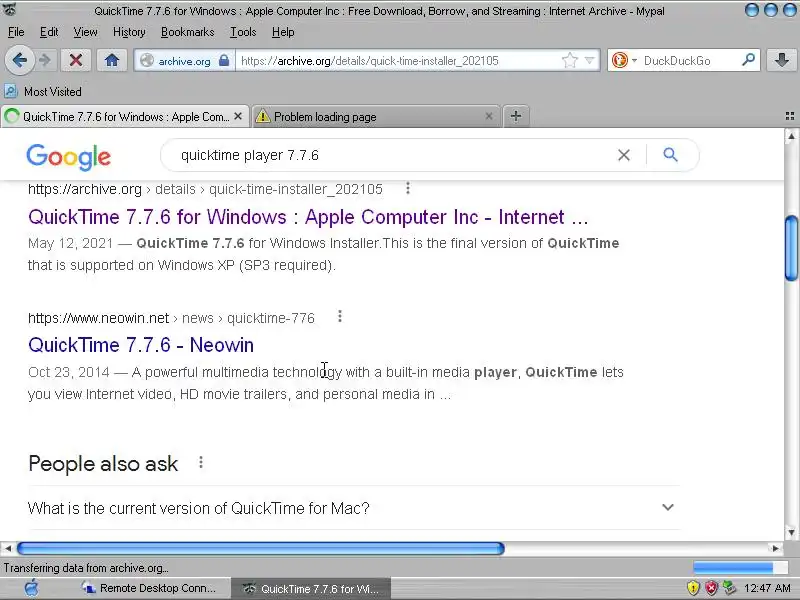Screen dimensions: 800x600
Task: Open the URL history dropdown arrow
Action: (590, 61)
